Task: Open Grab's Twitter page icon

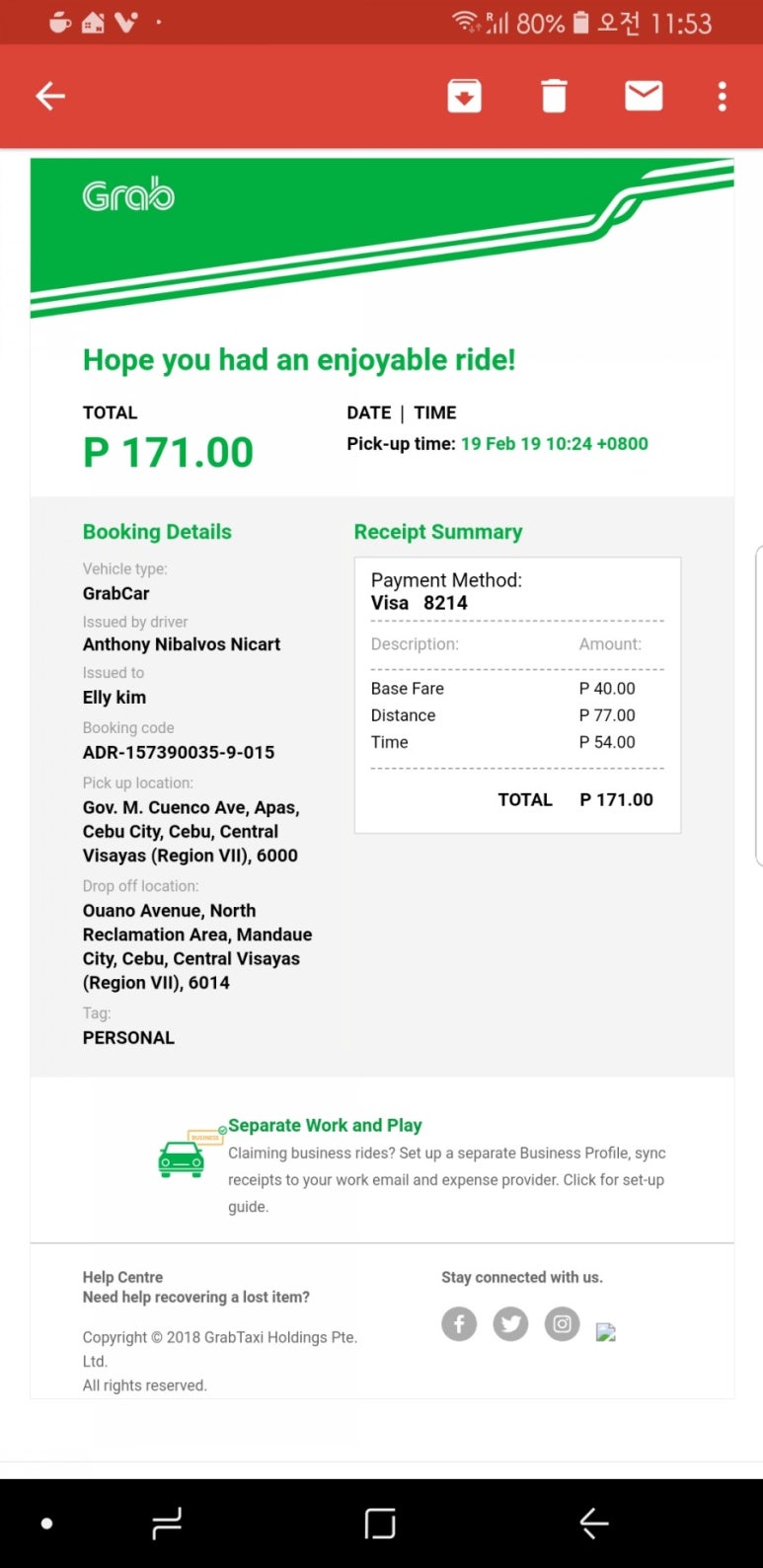Action: (510, 1323)
